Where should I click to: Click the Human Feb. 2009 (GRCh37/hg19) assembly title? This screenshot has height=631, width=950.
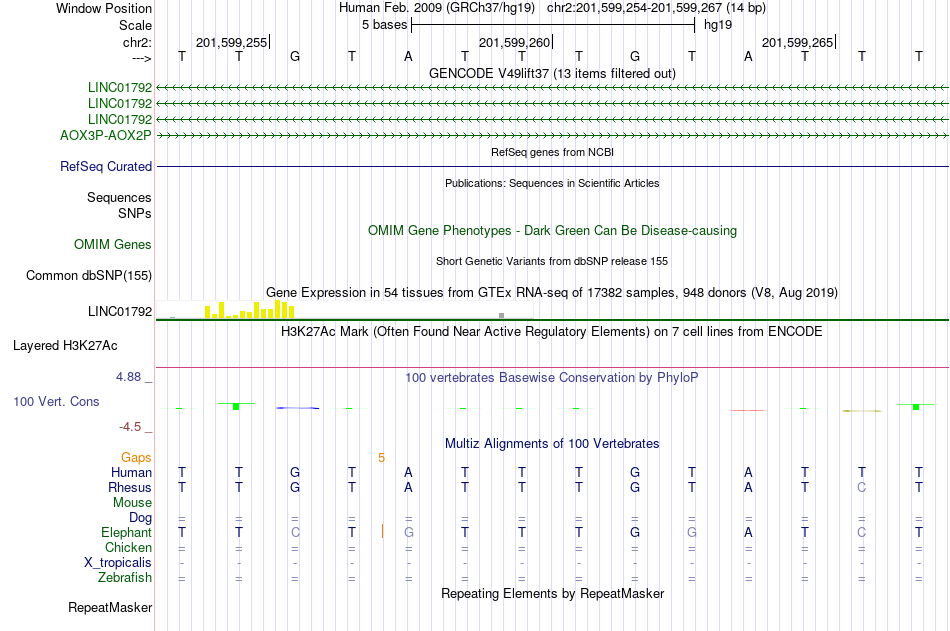437,8
